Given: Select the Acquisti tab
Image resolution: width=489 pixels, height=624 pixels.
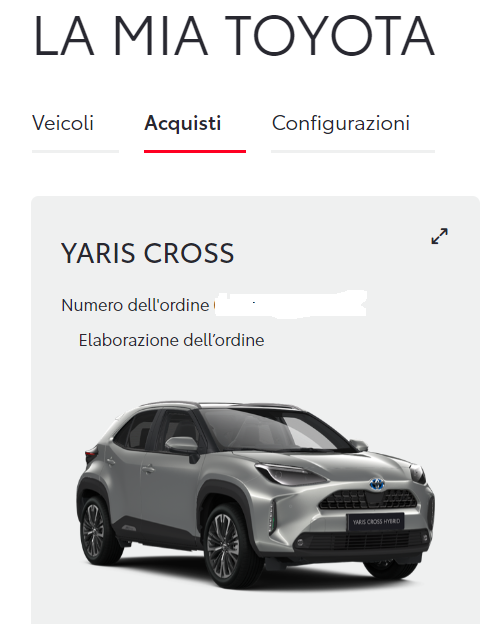Looking at the screenshot, I should pos(183,123).
